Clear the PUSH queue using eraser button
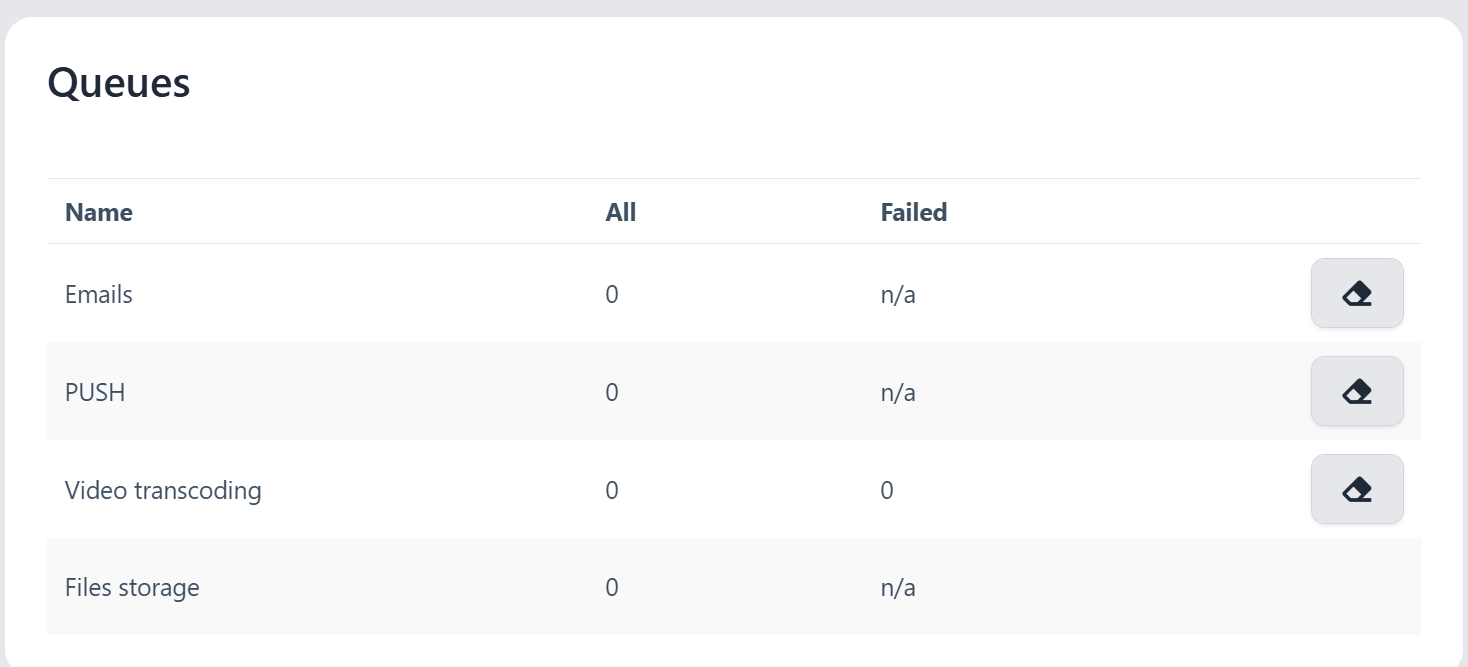1468x667 pixels. [1357, 392]
